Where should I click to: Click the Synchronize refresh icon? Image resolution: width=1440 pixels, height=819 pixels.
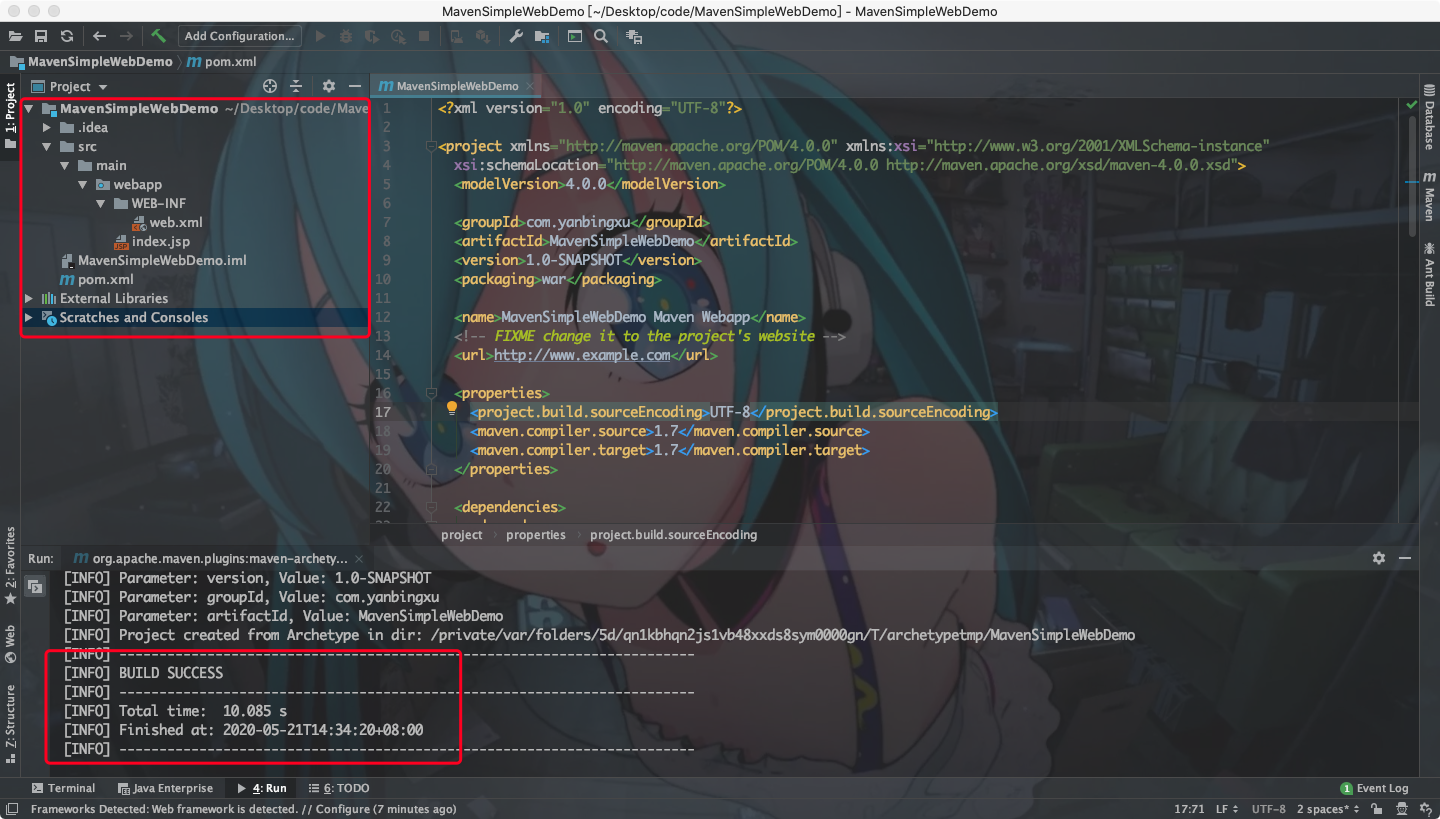[67, 36]
